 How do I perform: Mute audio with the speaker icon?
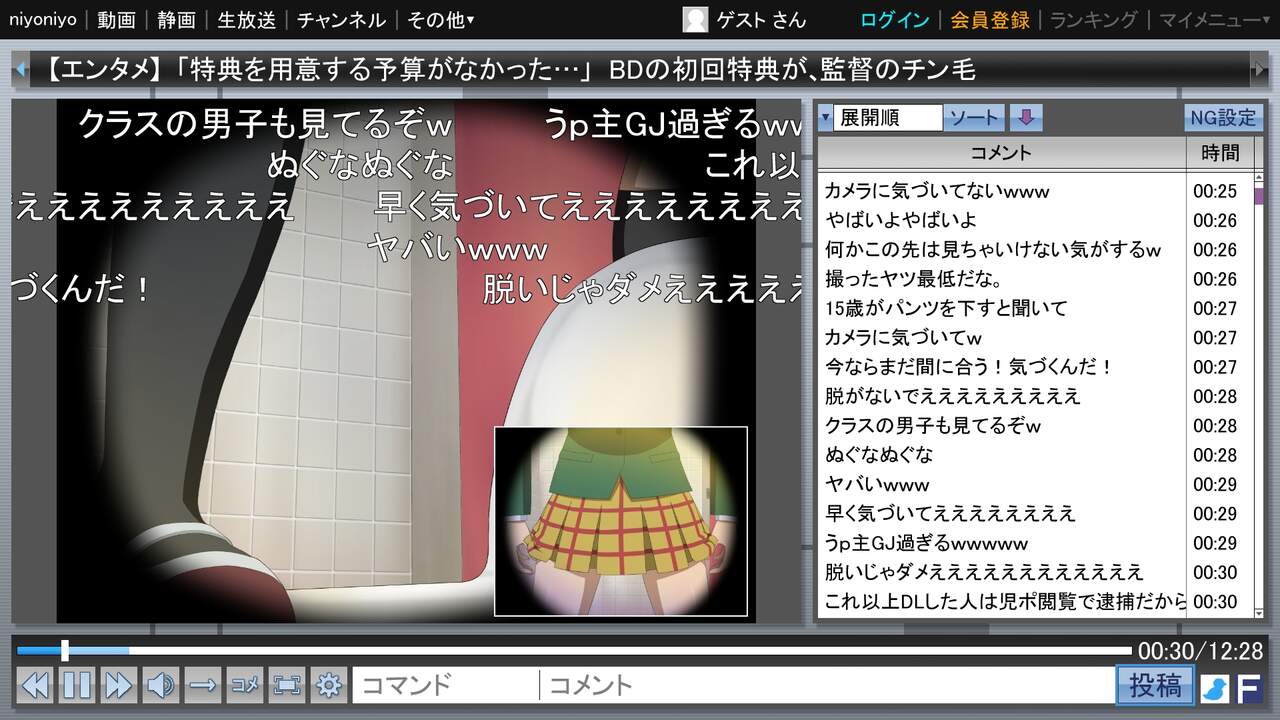tap(160, 685)
